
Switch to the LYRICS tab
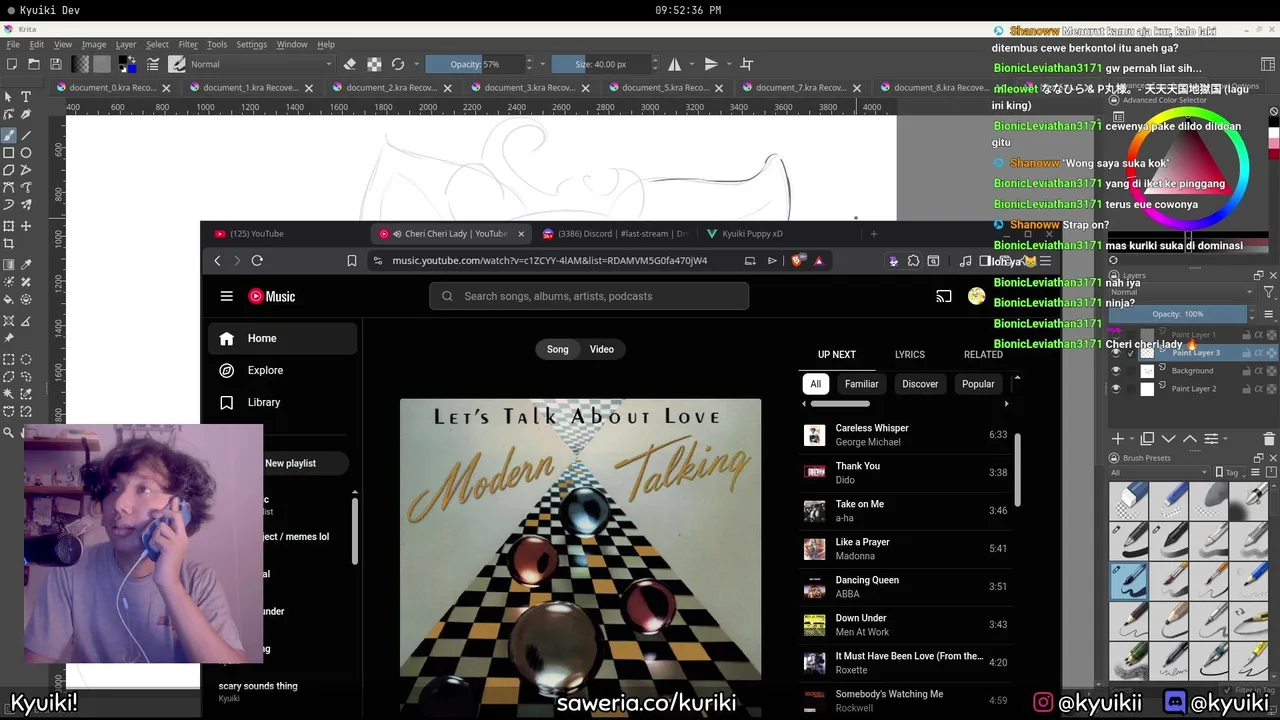[909, 354]
